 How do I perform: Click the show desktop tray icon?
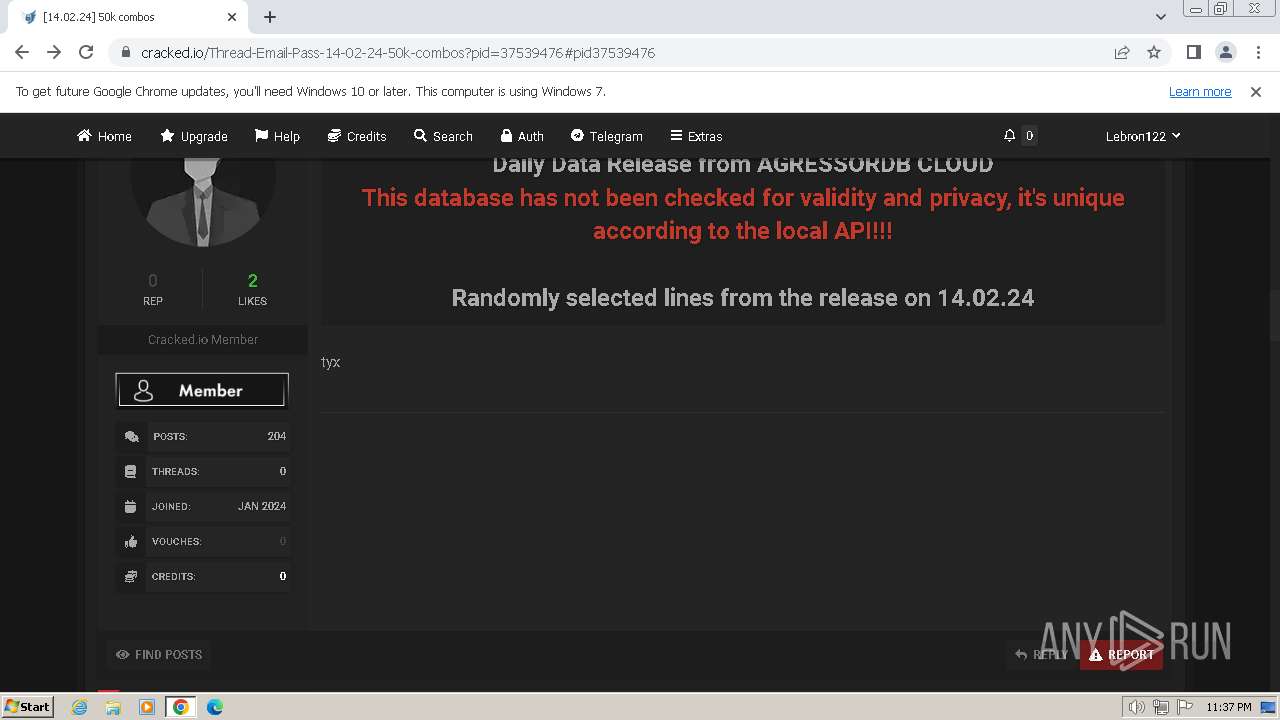1268,707
